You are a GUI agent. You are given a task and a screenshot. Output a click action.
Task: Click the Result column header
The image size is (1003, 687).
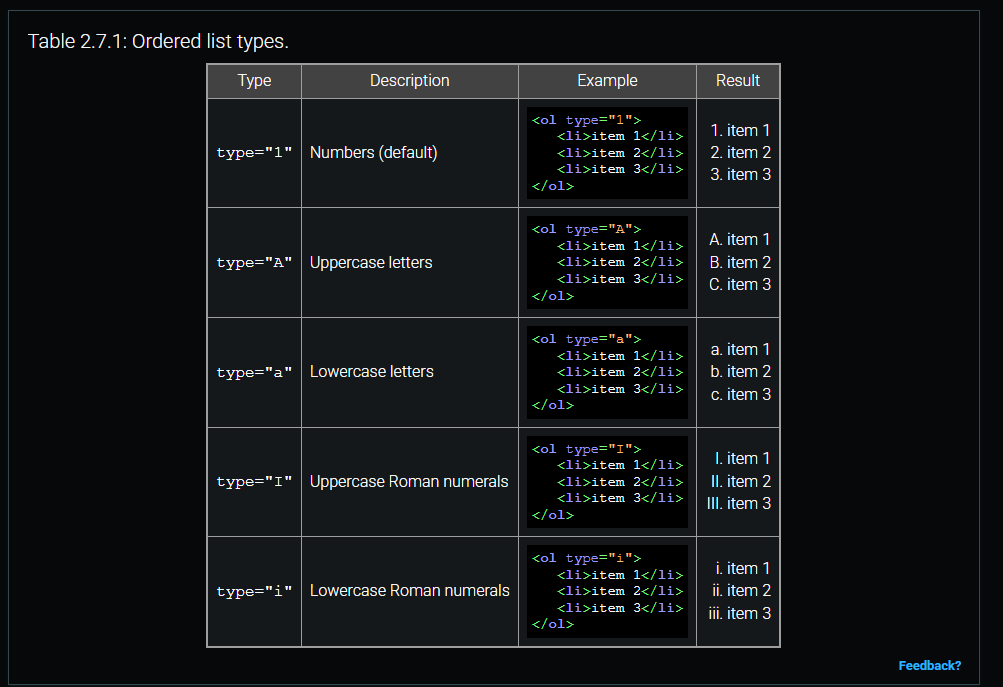coord(738,81)
